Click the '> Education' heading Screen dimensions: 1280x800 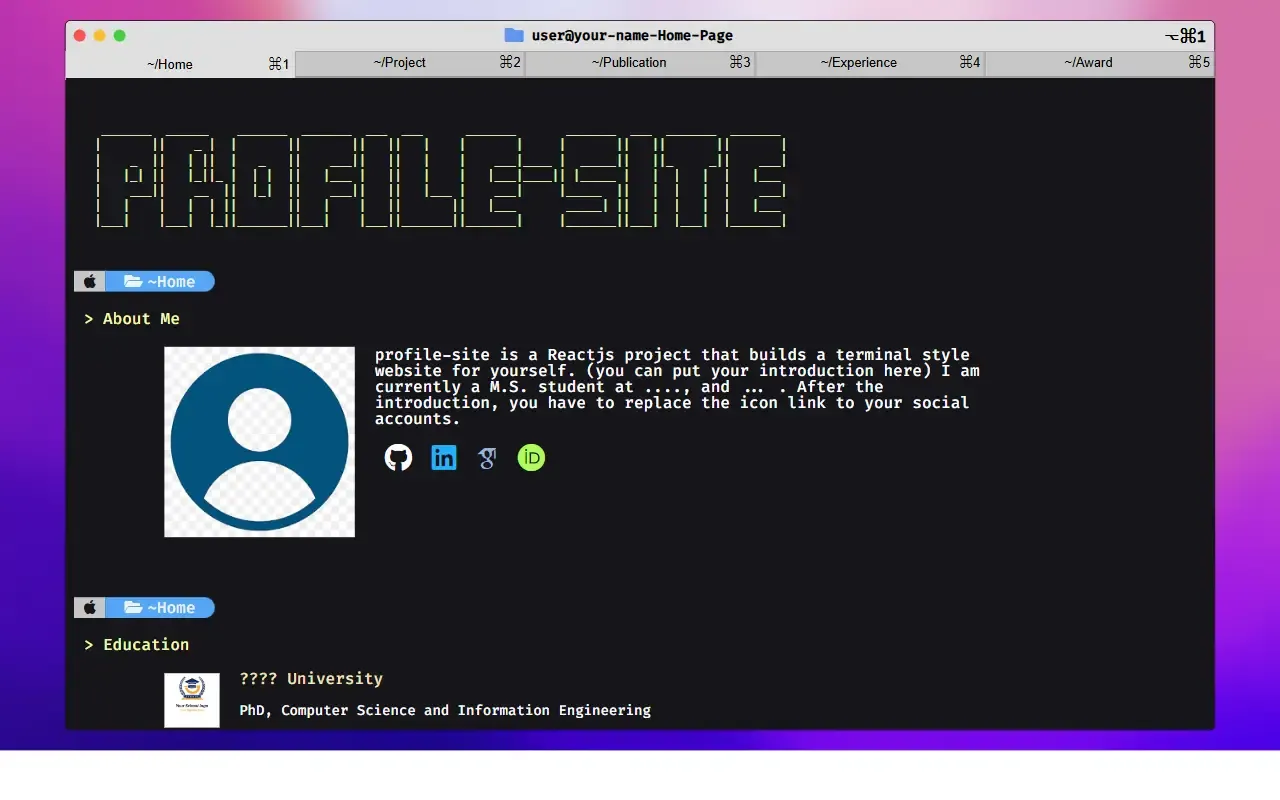tap(137, 645)
